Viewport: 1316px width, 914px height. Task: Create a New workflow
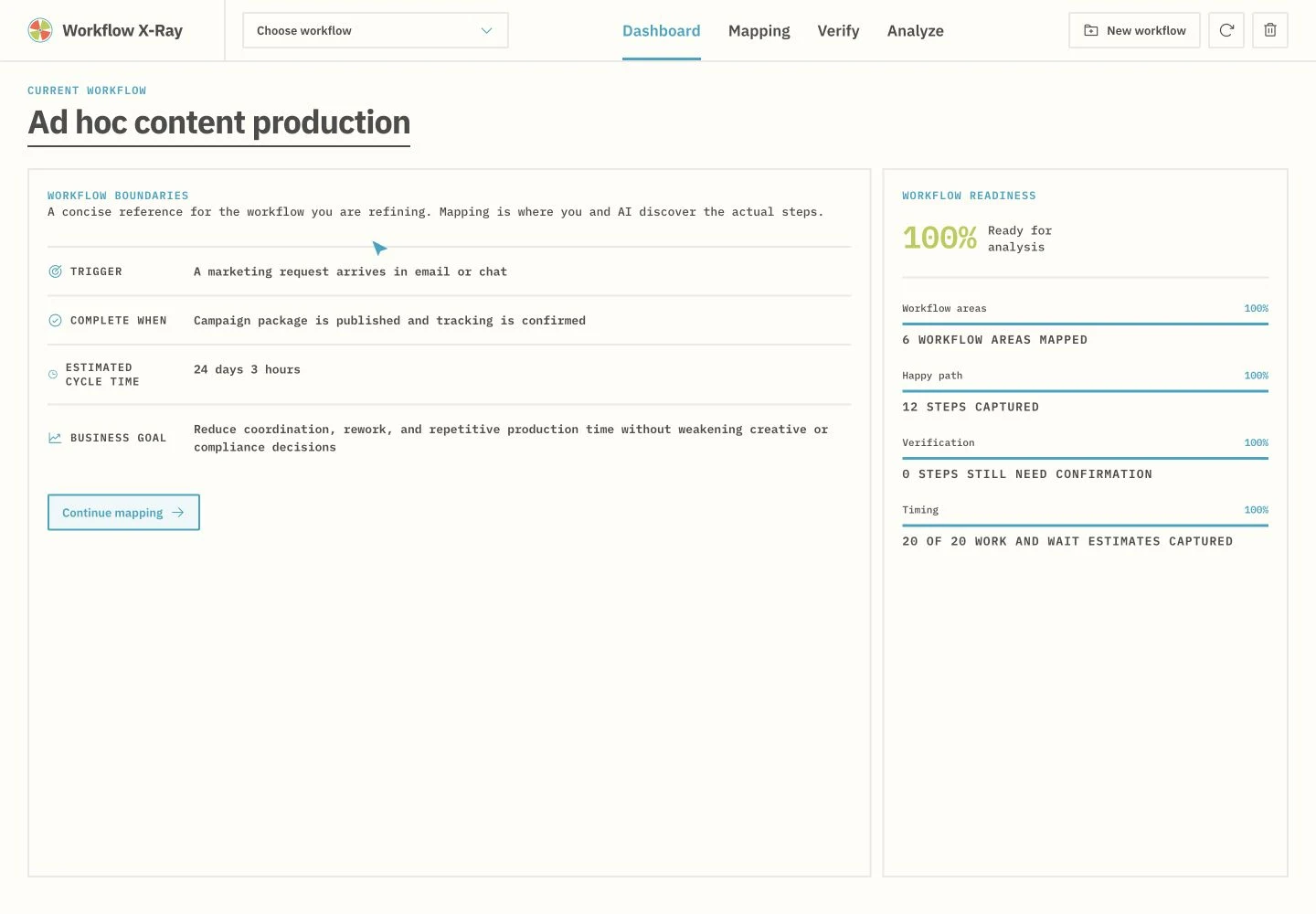(1134, 30)
